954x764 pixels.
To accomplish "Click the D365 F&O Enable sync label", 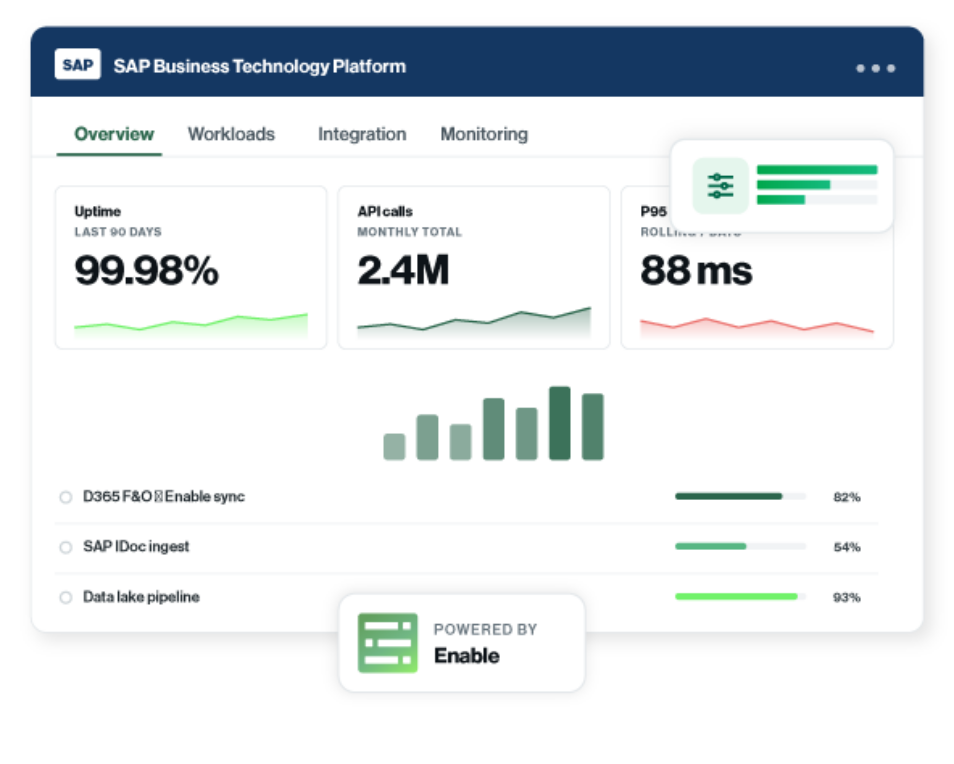I will [x=164, y=496].
